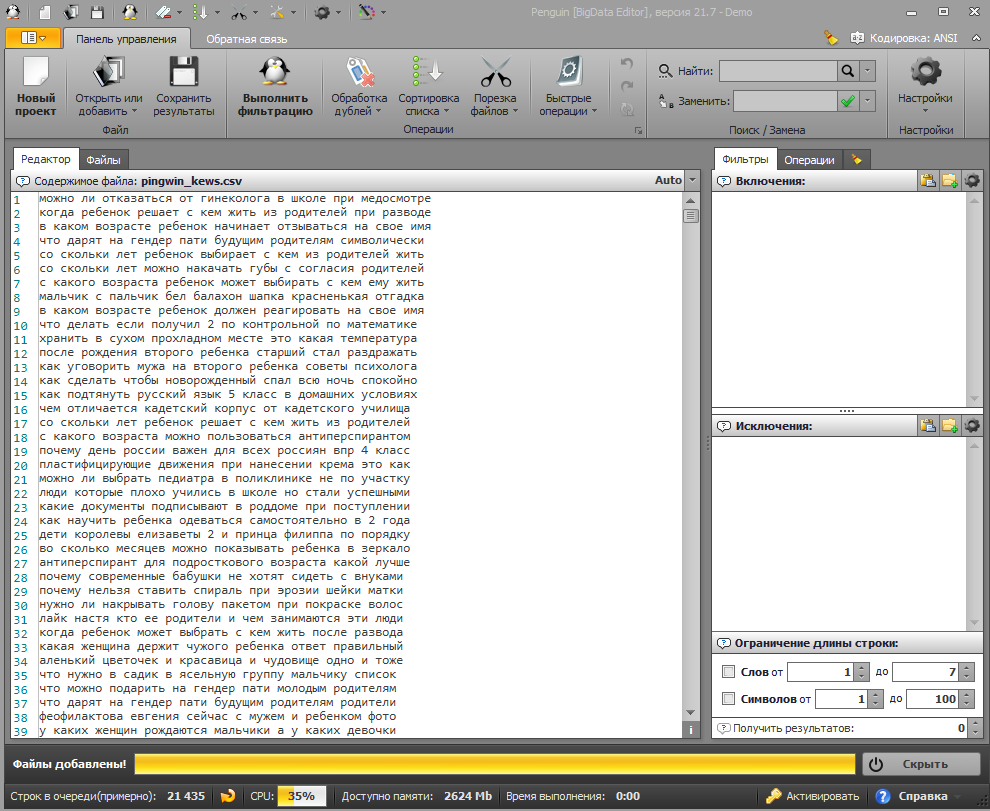Select the Файлы tab
This screenshot has width=990, height=811.
[104, 160]
